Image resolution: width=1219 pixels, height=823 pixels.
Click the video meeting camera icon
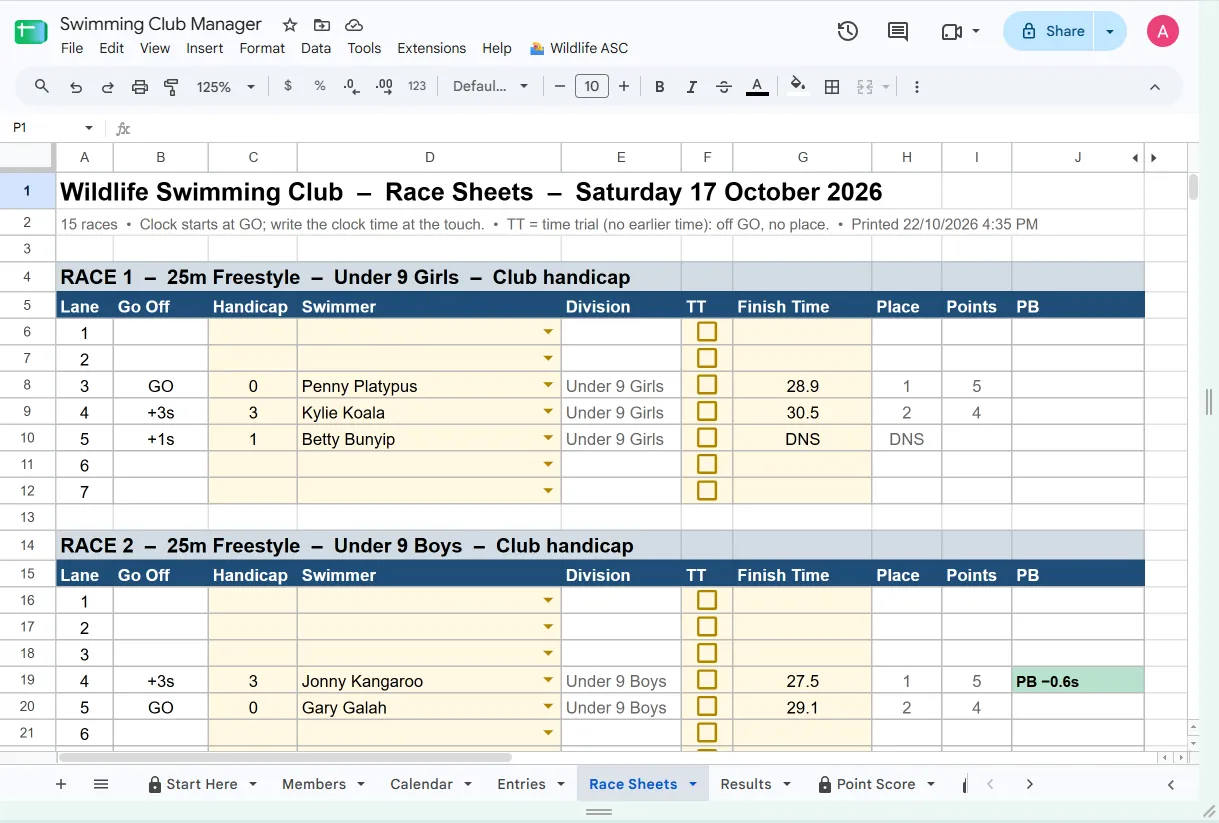click(951, 31)
